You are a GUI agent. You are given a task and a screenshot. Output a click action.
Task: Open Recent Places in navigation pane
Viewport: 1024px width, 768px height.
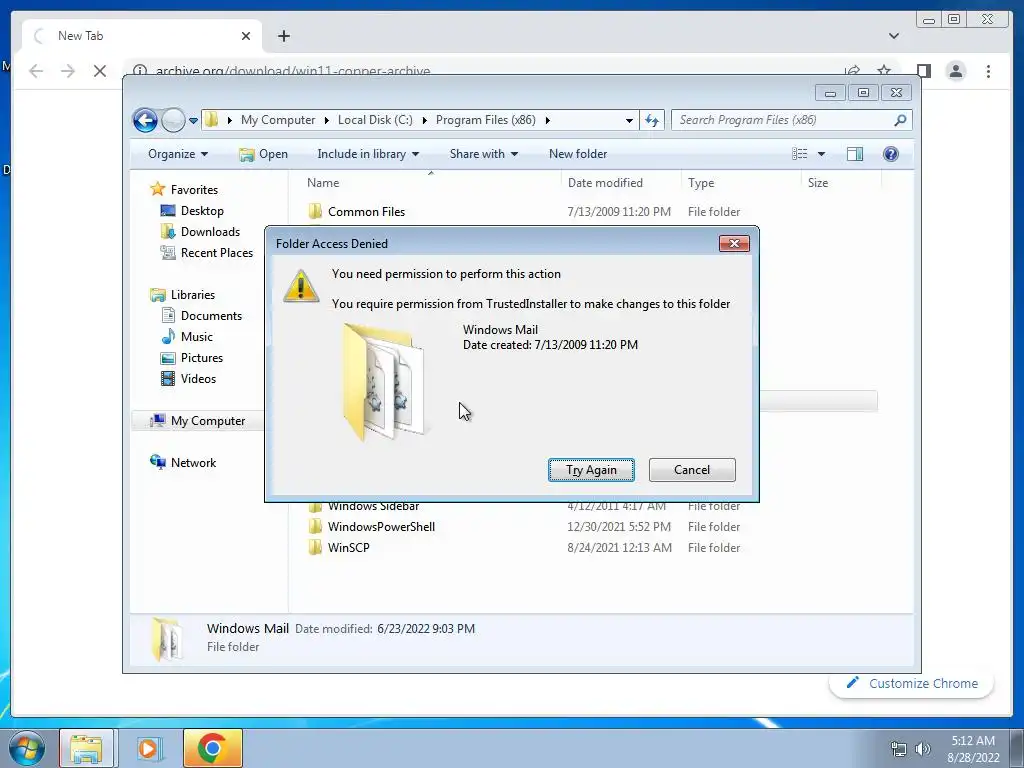point(217,253)
